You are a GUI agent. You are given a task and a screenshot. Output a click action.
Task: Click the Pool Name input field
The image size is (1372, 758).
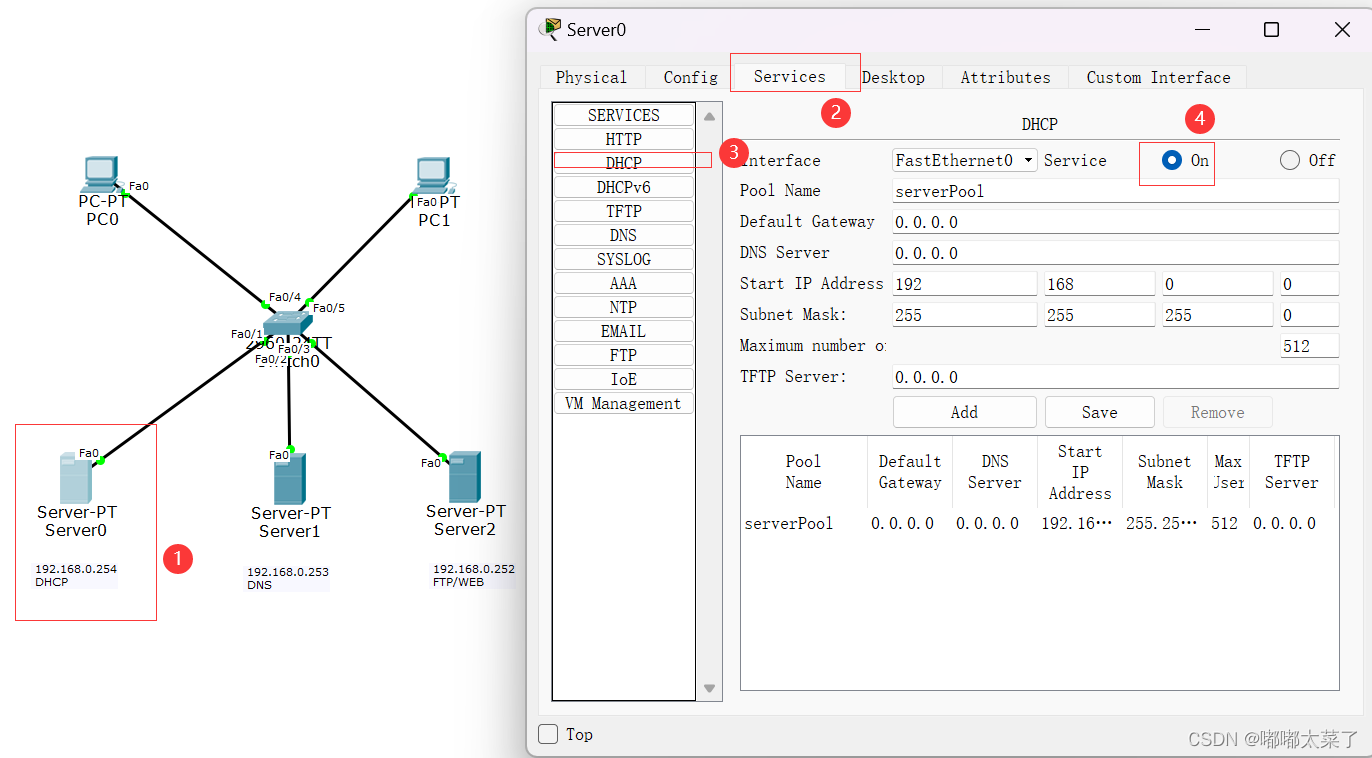pos(1115,191)
